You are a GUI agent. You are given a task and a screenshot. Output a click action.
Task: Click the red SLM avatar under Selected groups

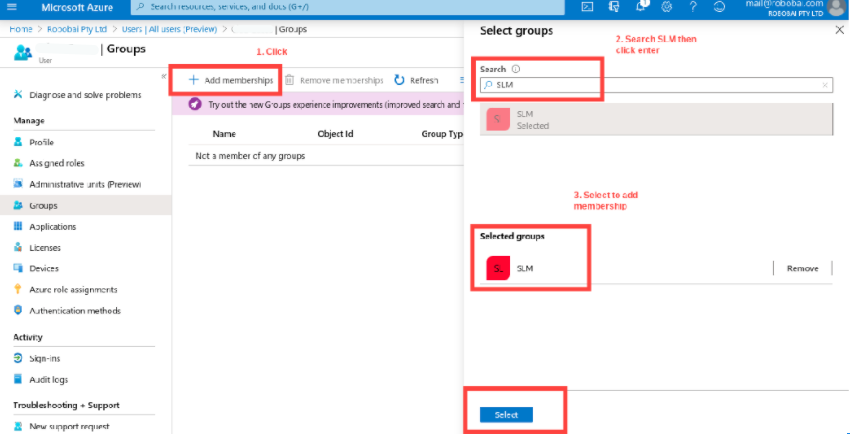498,268
